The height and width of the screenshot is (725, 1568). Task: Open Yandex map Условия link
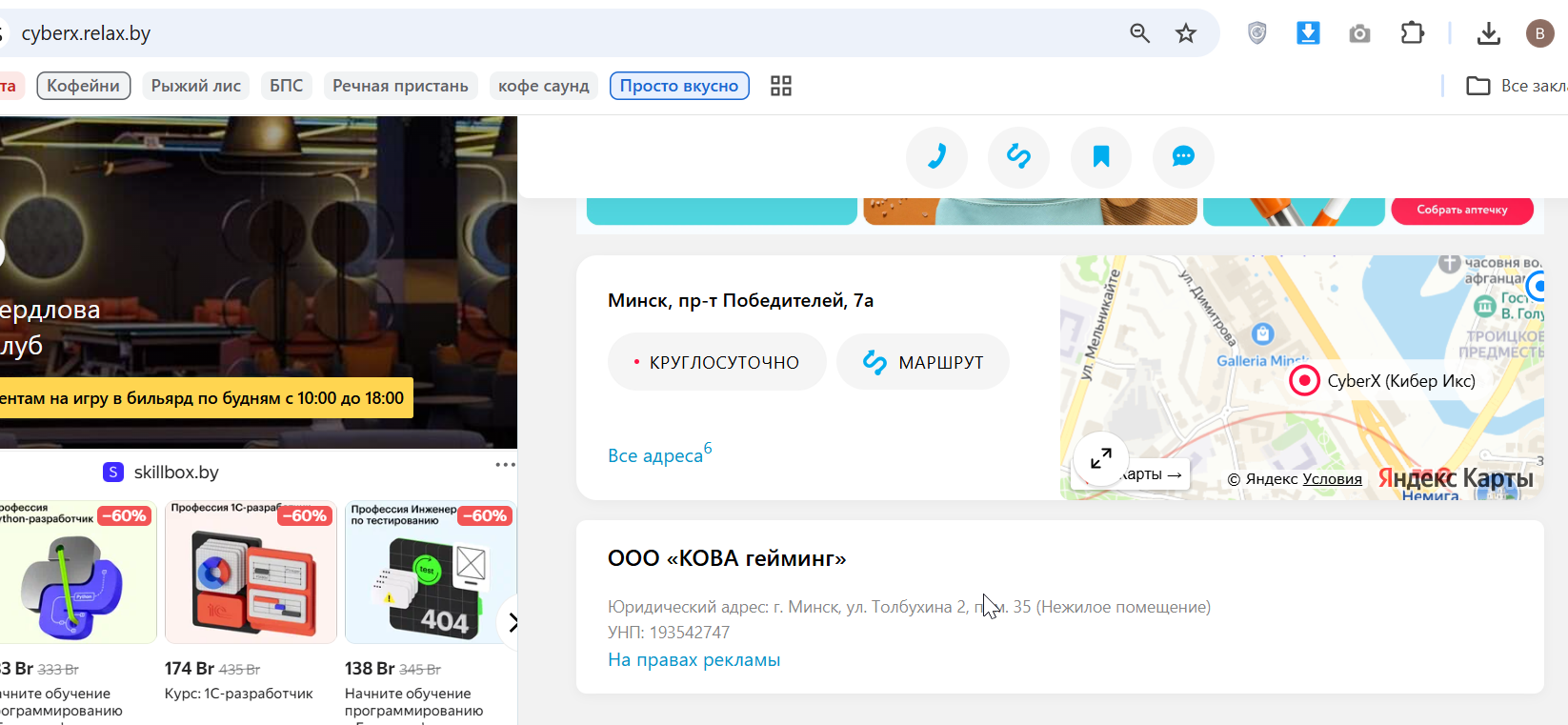[x=1333, y=479]
